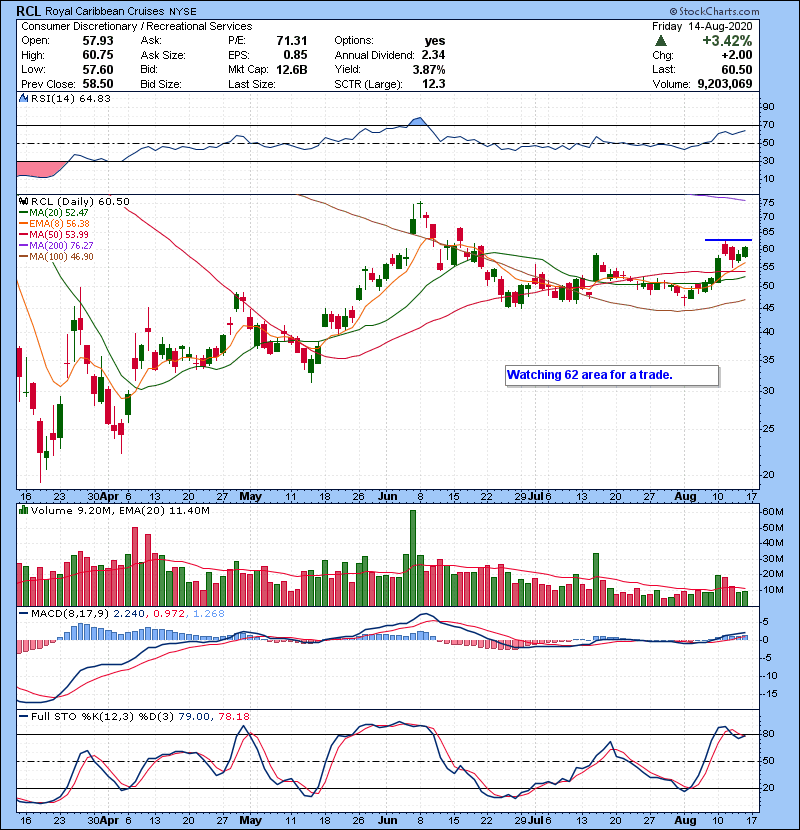Click the 'May' label on the price chart date axis
The image size is (800, 830).
click(250, 497)
